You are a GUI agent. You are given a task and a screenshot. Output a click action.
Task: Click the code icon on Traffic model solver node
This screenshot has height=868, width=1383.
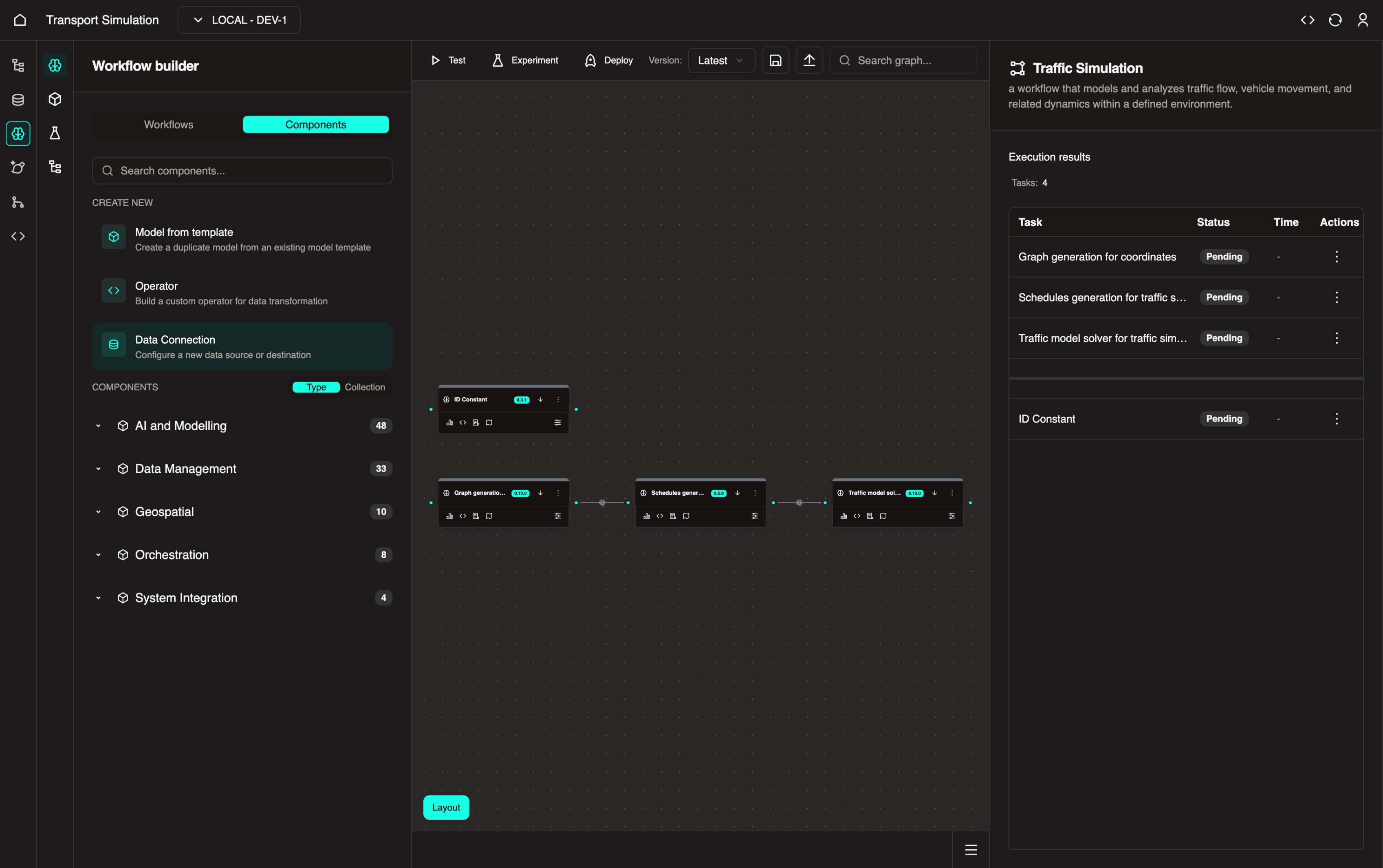[856, 516]
